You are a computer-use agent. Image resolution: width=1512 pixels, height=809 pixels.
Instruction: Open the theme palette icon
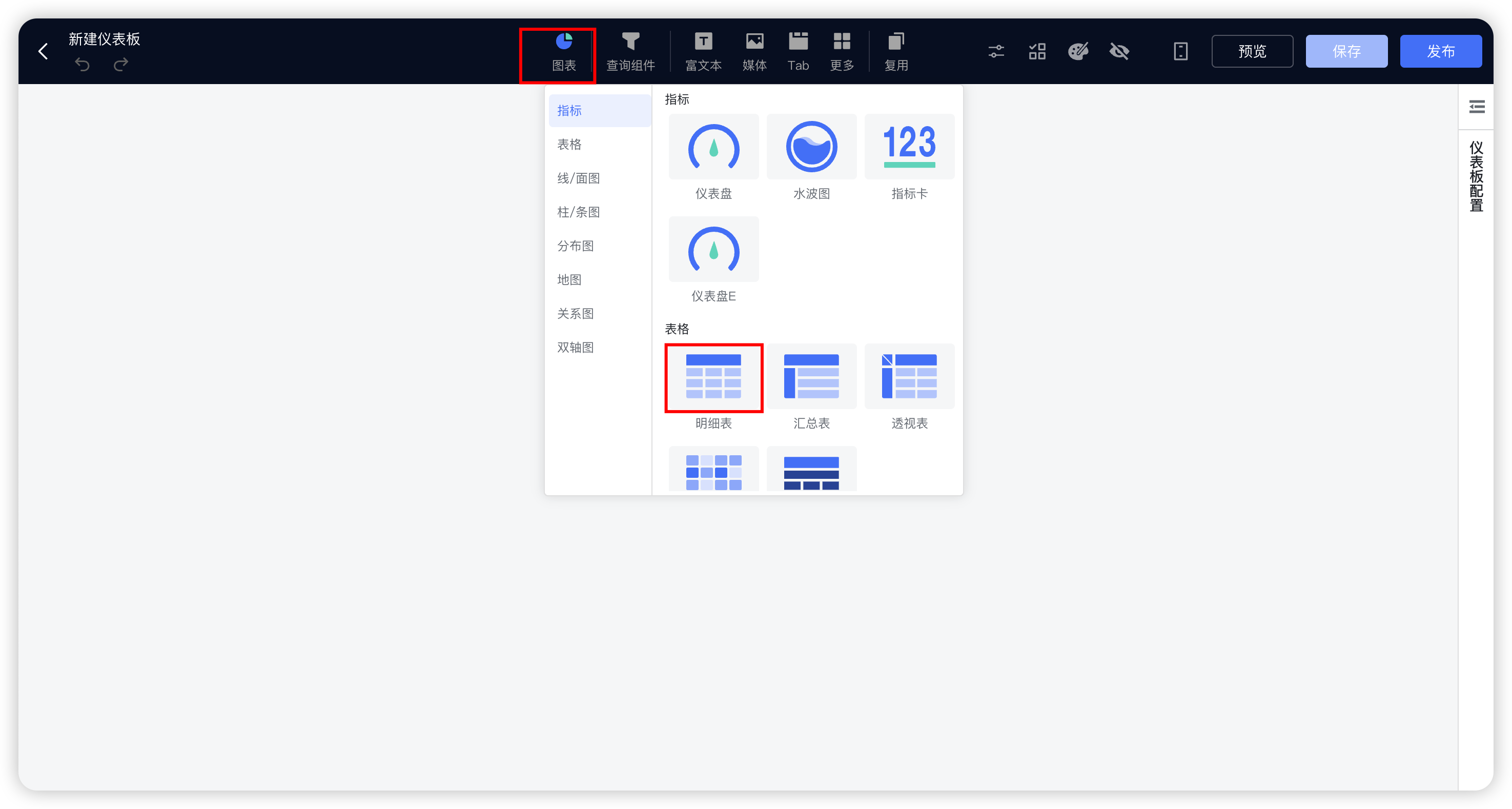(x=1078, y=52)
